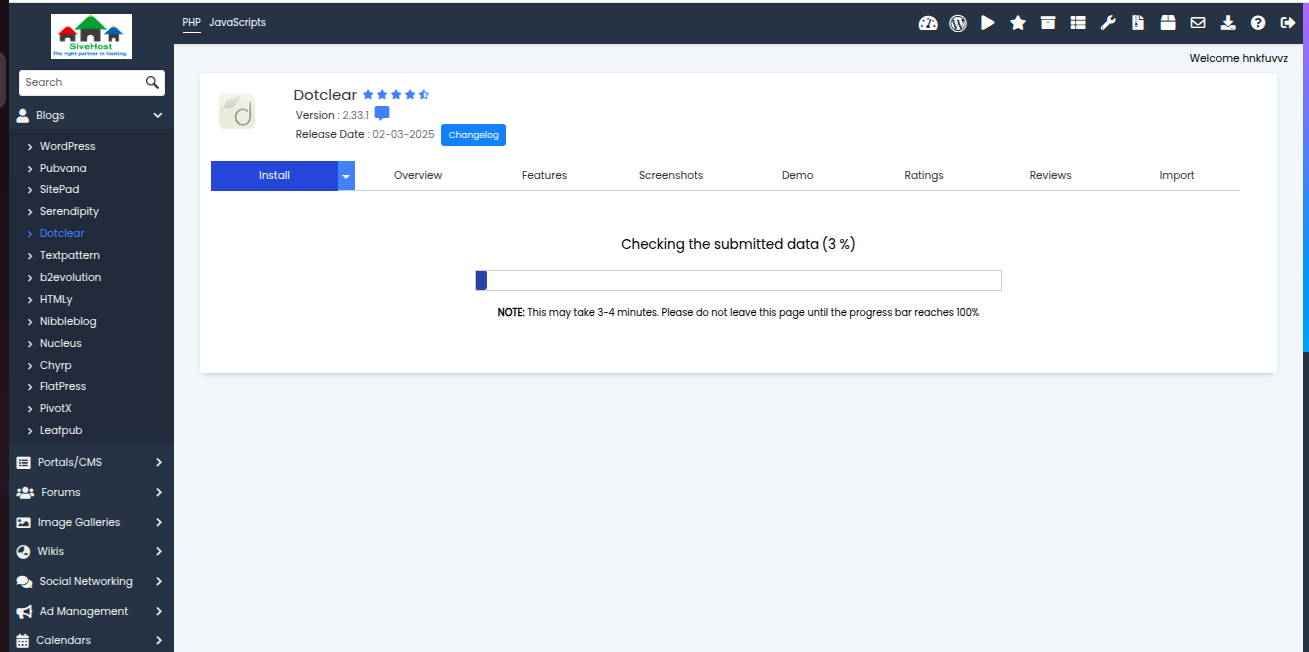The height and width of the screenshot is (652, 1309).
Task: Expand the Forums category arrow
Action: coord(159,493)
